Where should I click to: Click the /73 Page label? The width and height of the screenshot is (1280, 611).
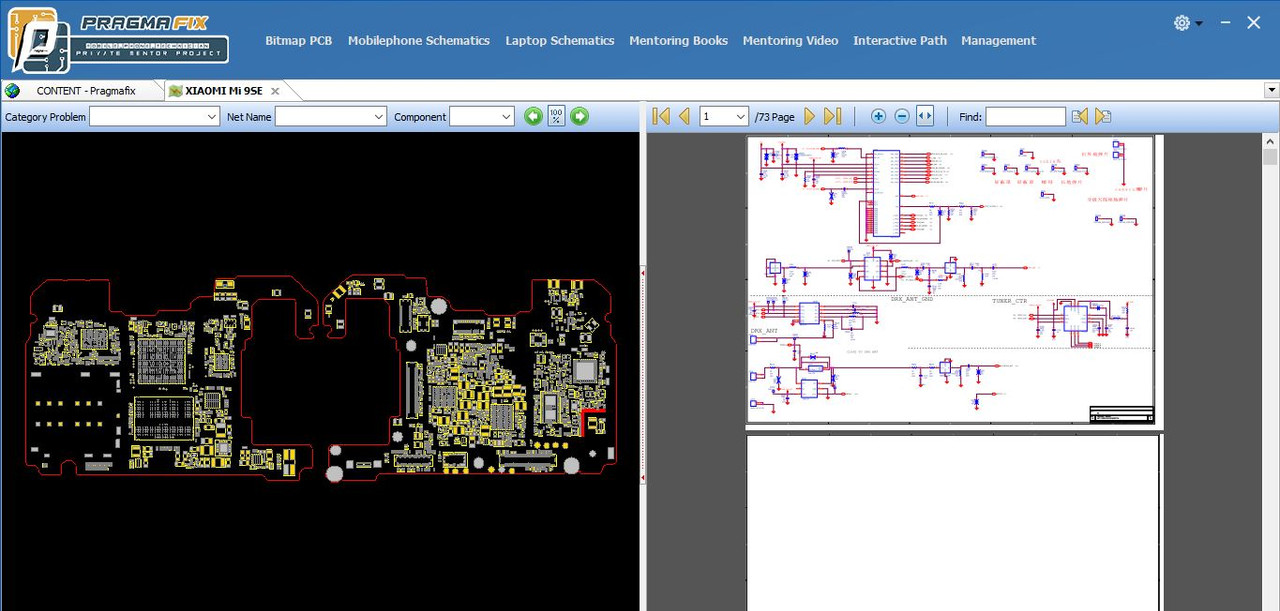point(774,117)
